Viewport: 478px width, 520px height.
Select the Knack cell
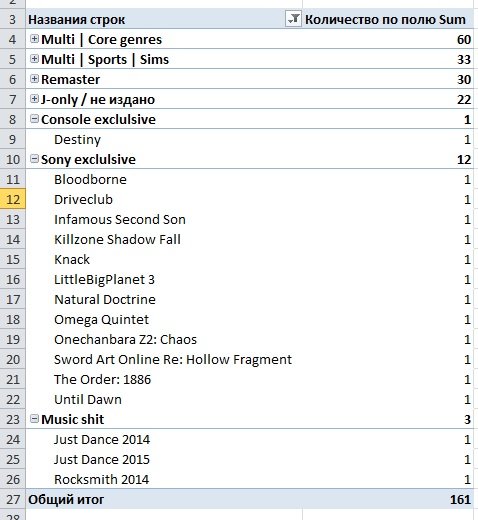point(164,259)
